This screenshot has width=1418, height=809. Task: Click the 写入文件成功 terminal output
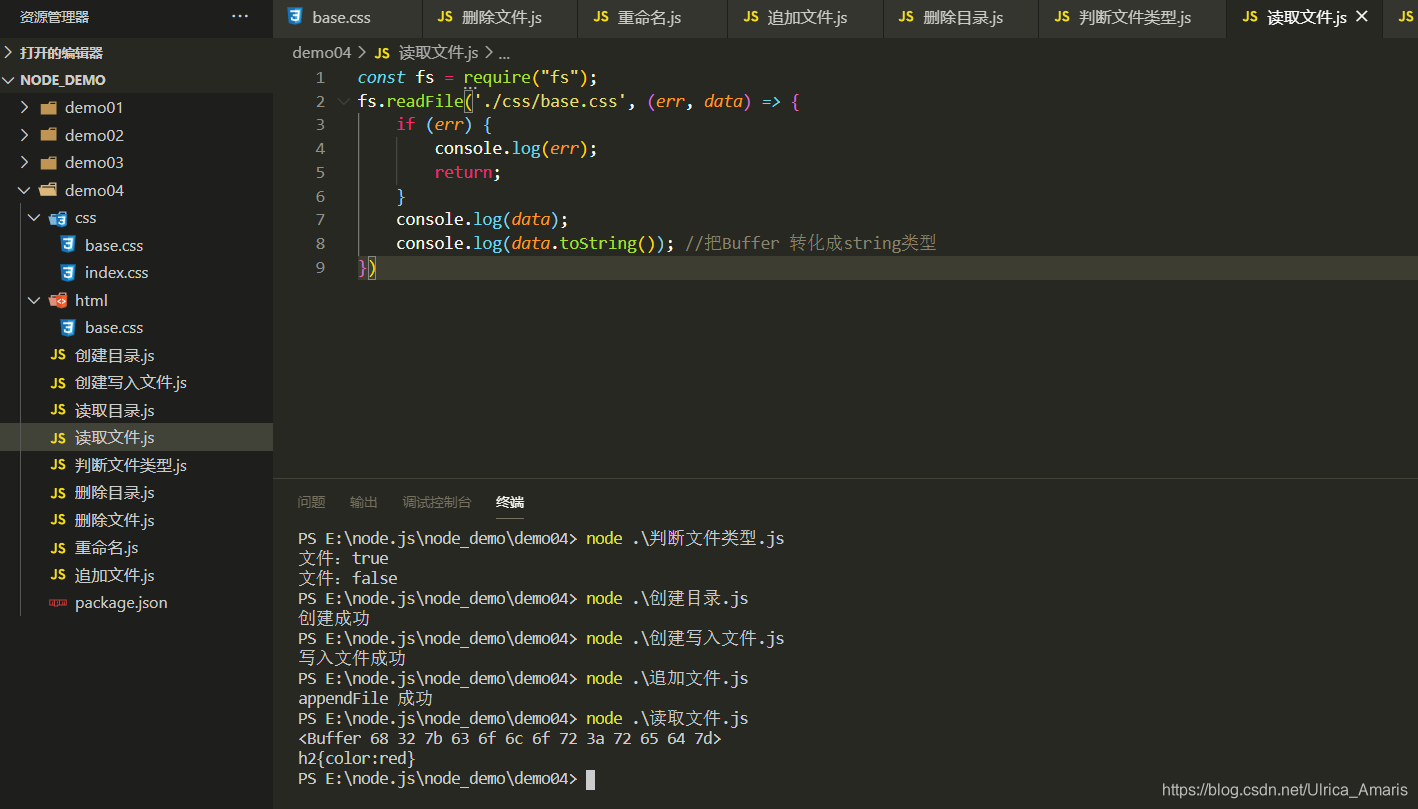point(352,658)
